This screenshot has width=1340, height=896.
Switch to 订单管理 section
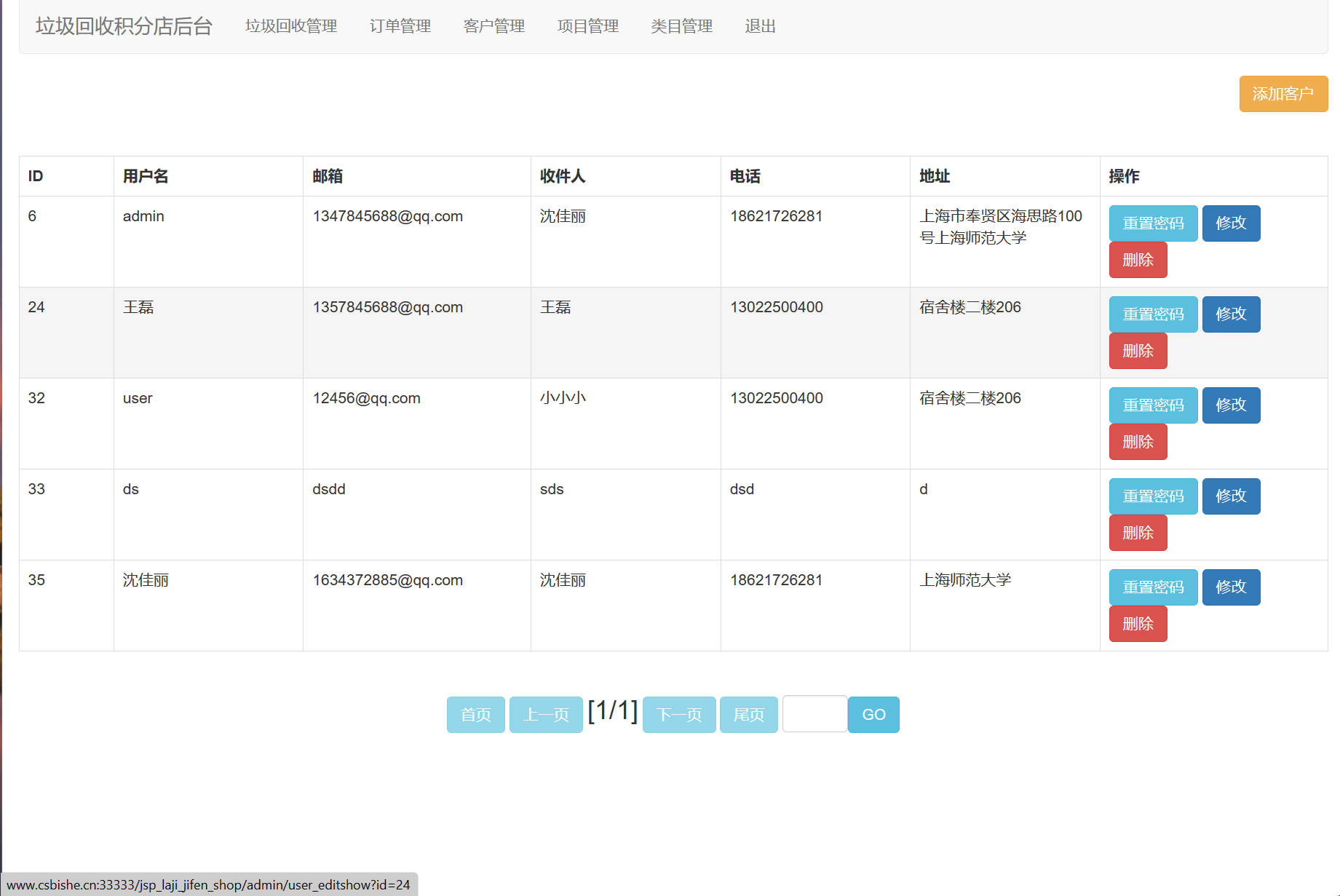(400, 26)
